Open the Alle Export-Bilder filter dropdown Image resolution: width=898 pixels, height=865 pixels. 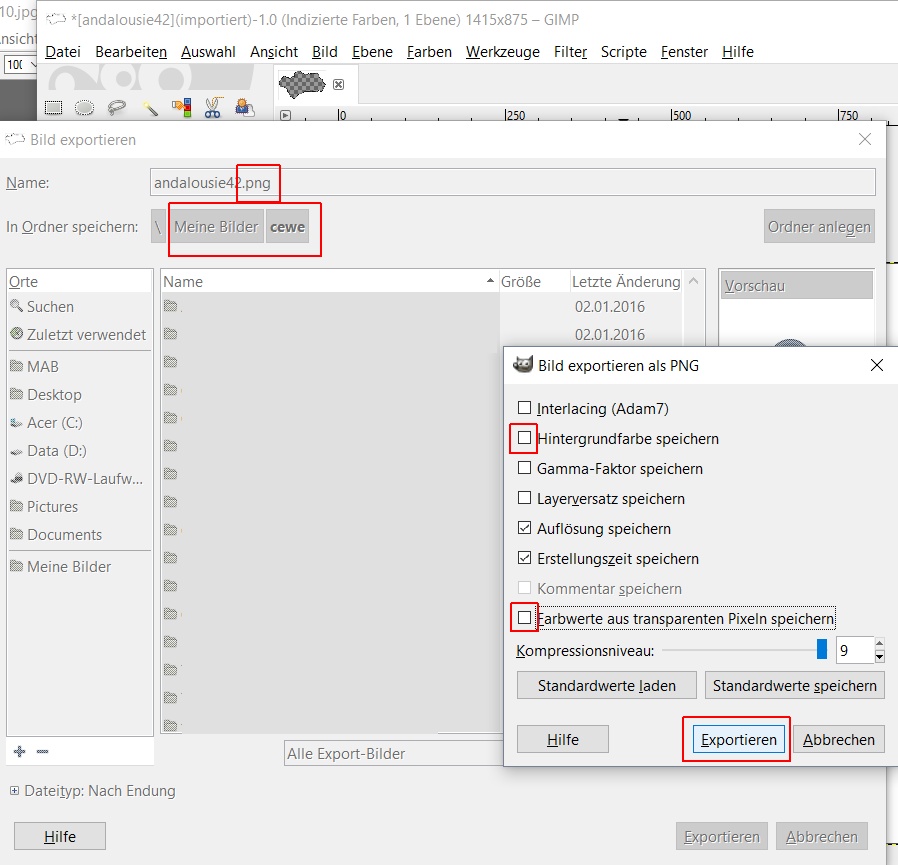pyautogui.click(x=393, y=753)
